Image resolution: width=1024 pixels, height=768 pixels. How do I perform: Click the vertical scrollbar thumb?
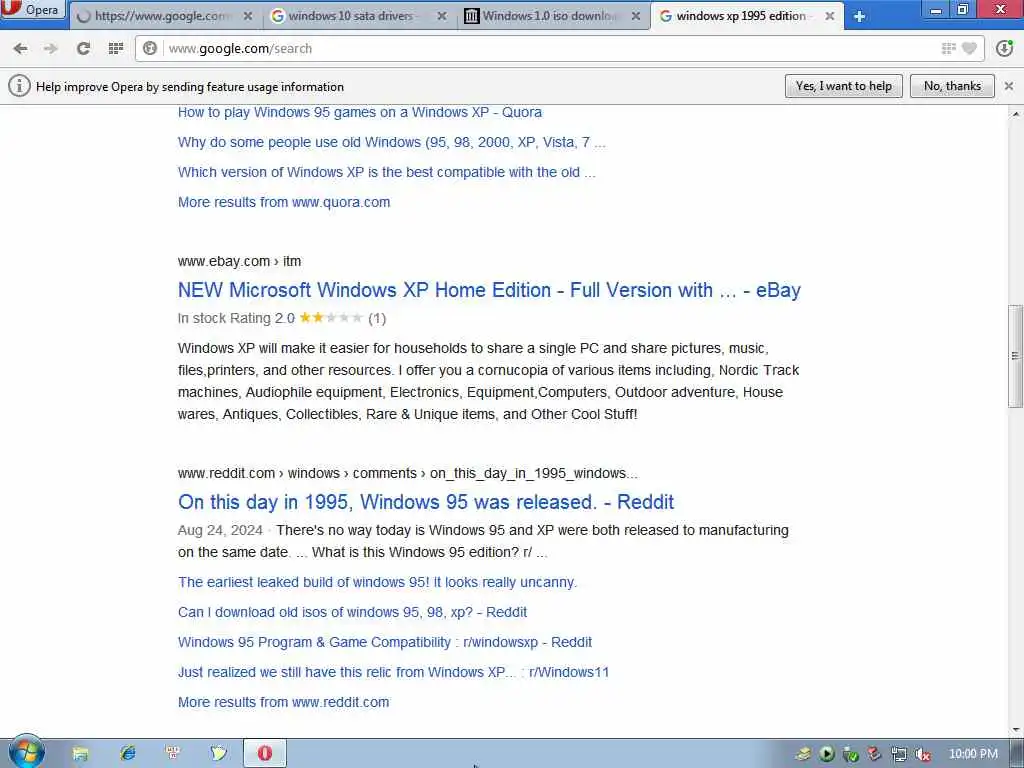point(1015,356)
